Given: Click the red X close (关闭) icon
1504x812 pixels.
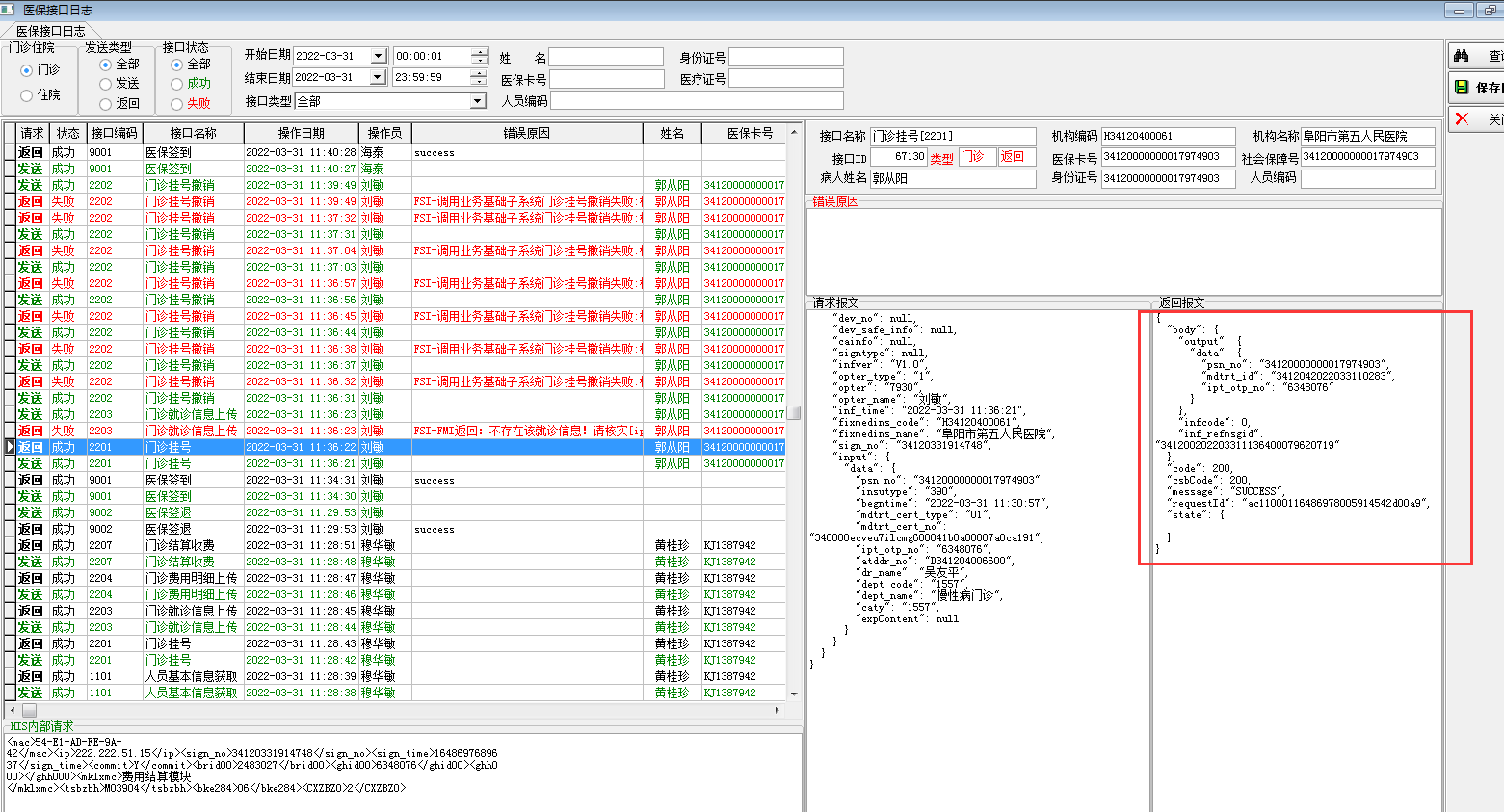Looking at the screenshot, I should [x=1462, y=118].
